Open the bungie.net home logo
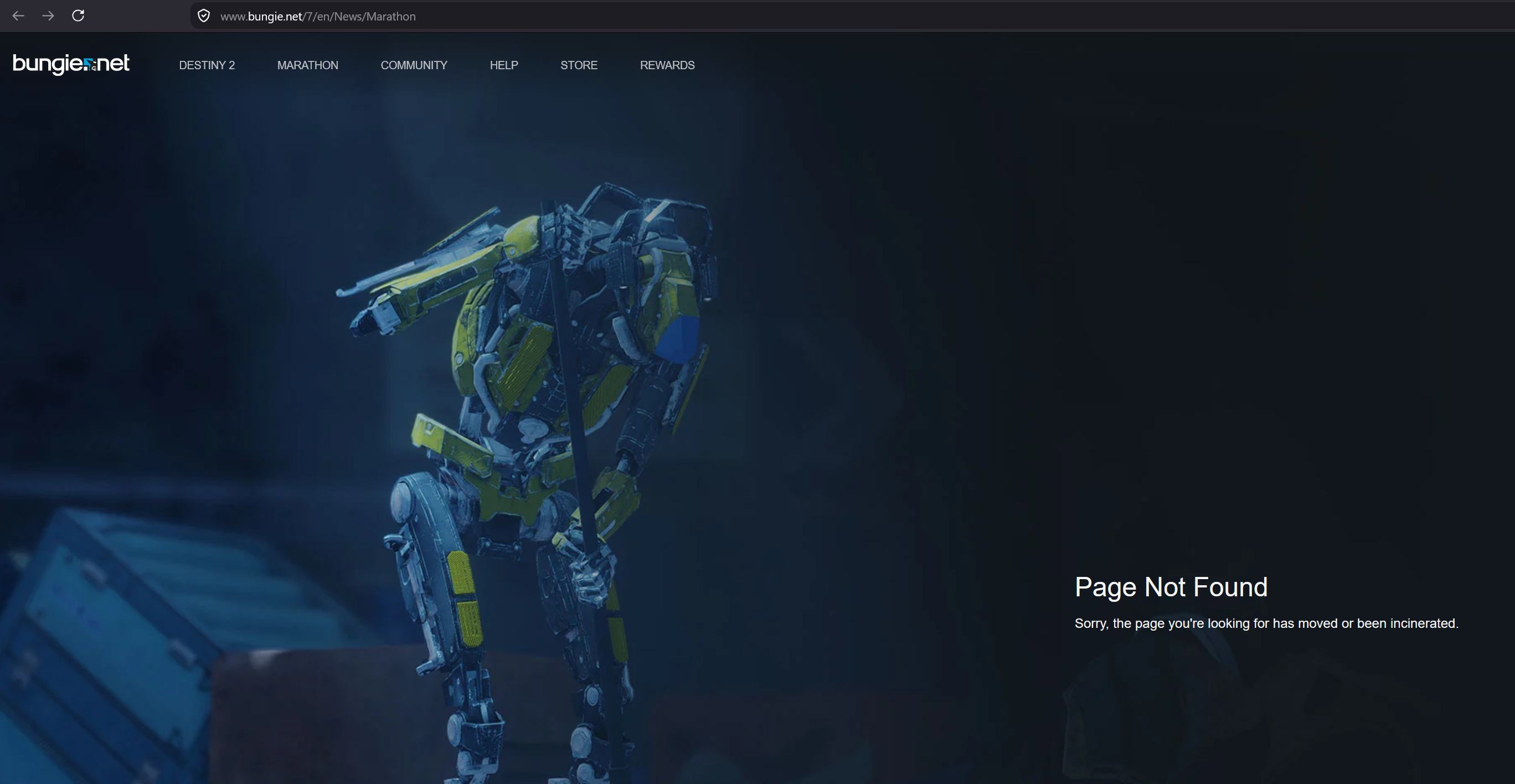This screenshot has width=1515, height=784. [x=71, y=64]
